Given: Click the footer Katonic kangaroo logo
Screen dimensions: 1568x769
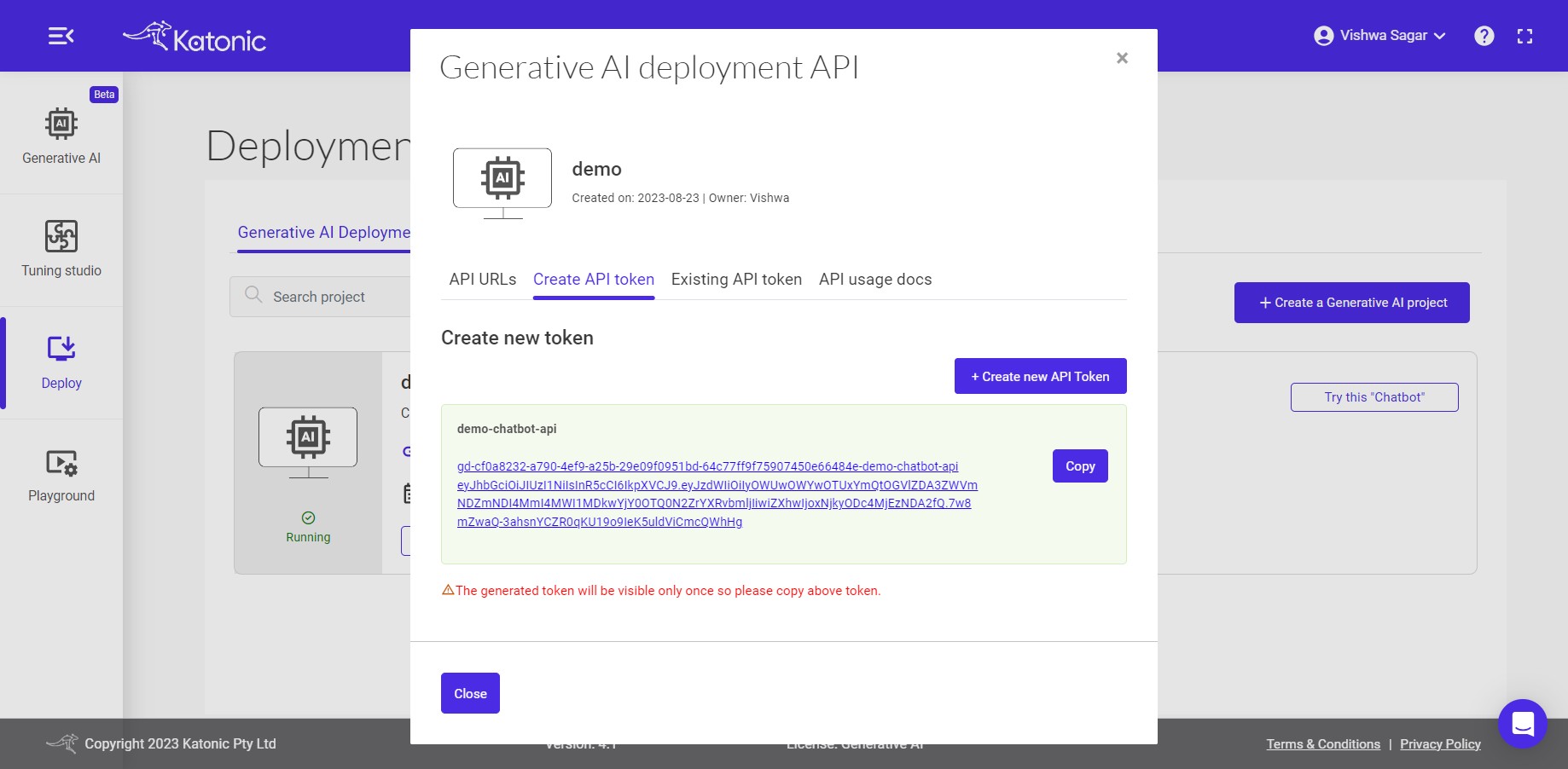Looking at the screenshot, I should [61, 743].
